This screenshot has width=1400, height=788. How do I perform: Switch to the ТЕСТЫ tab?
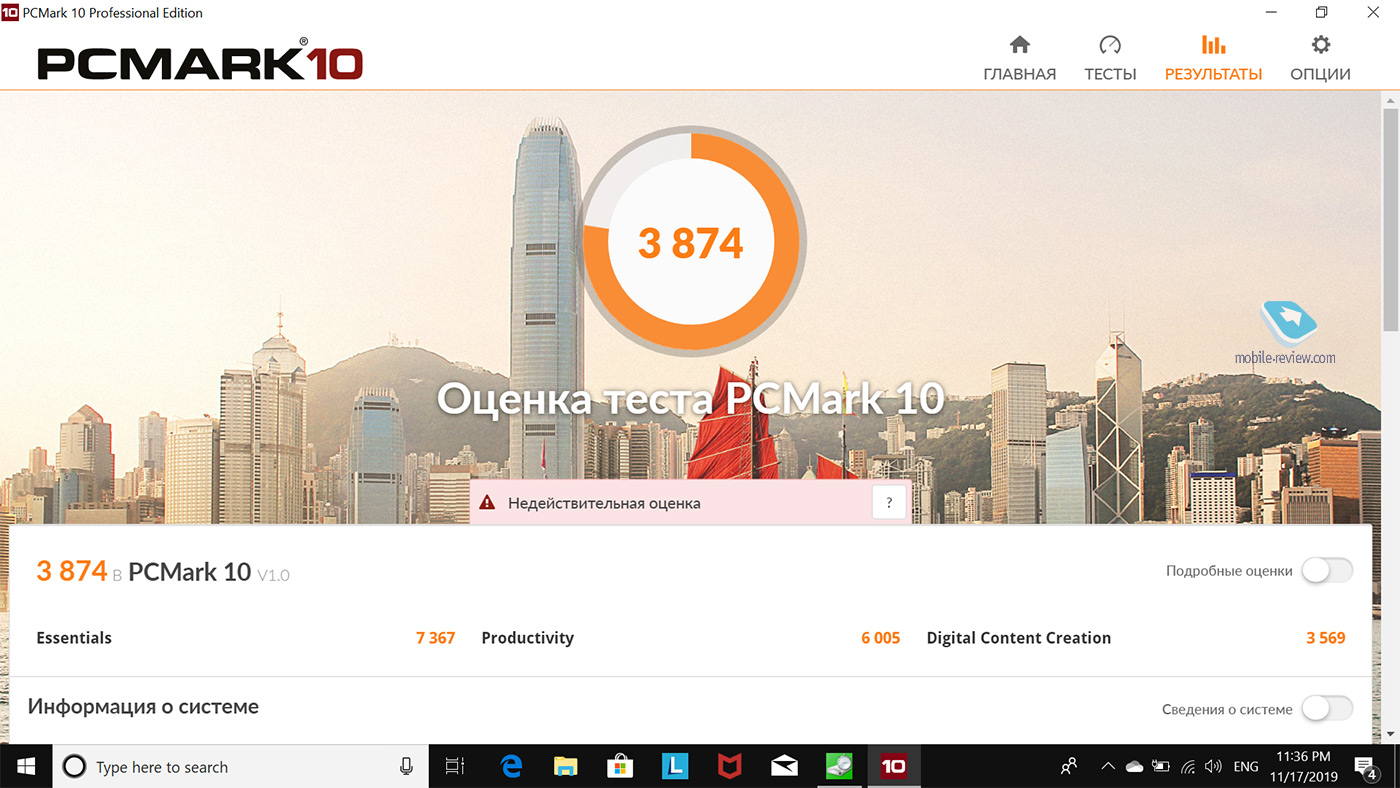coord(1110,59)
